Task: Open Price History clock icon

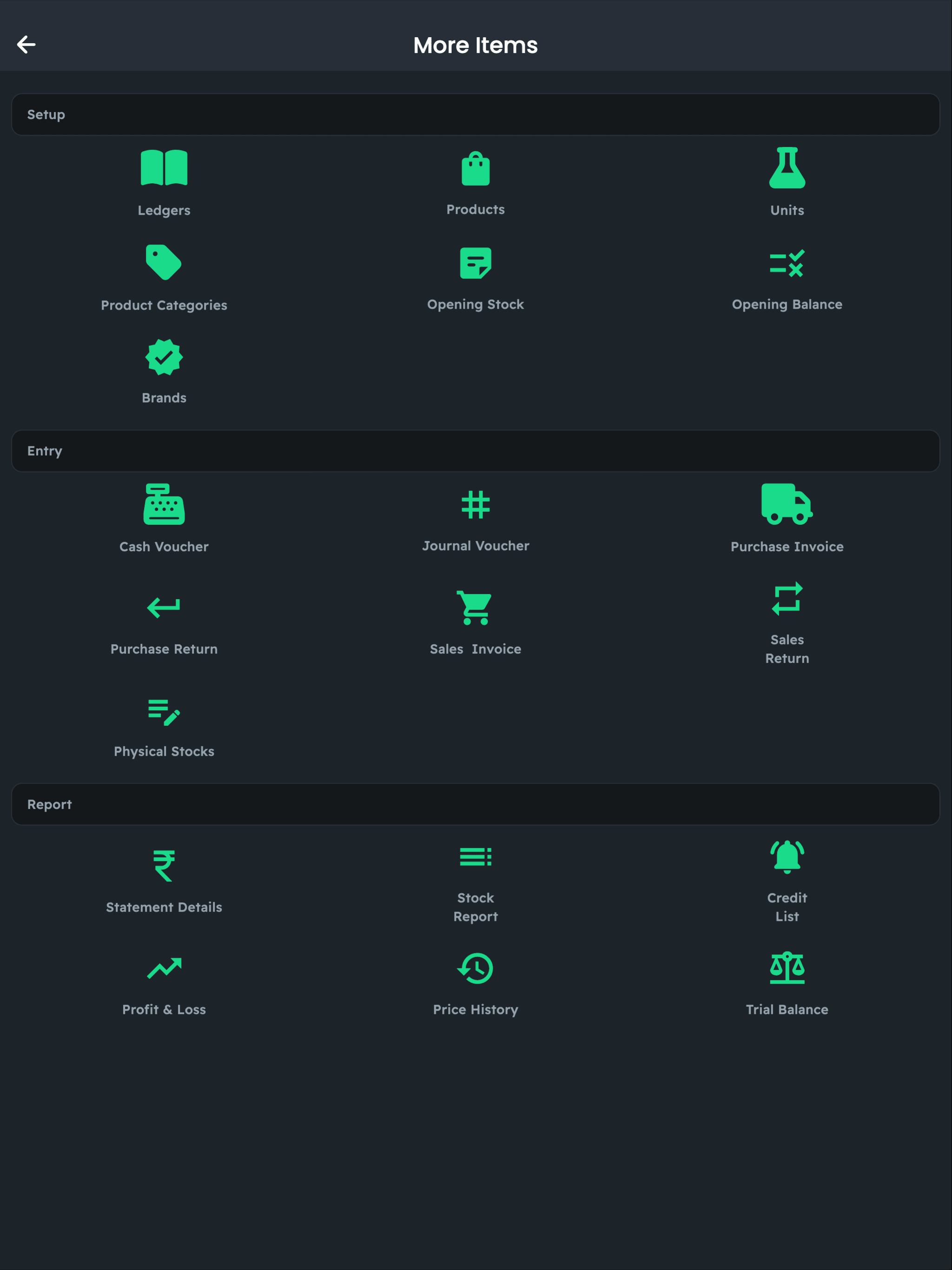Action: click(x=476, y=968)
